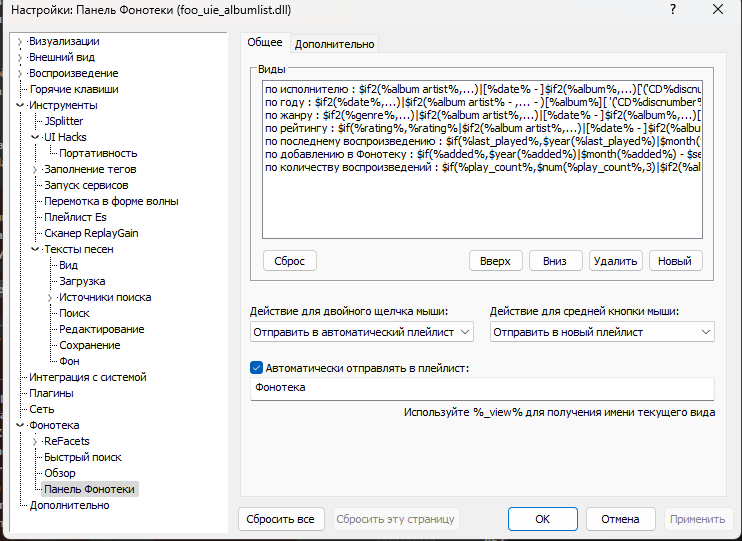Collapse the Фонотека tree node
This screenshot has height=541, width=742.
[x=20, y=426]
